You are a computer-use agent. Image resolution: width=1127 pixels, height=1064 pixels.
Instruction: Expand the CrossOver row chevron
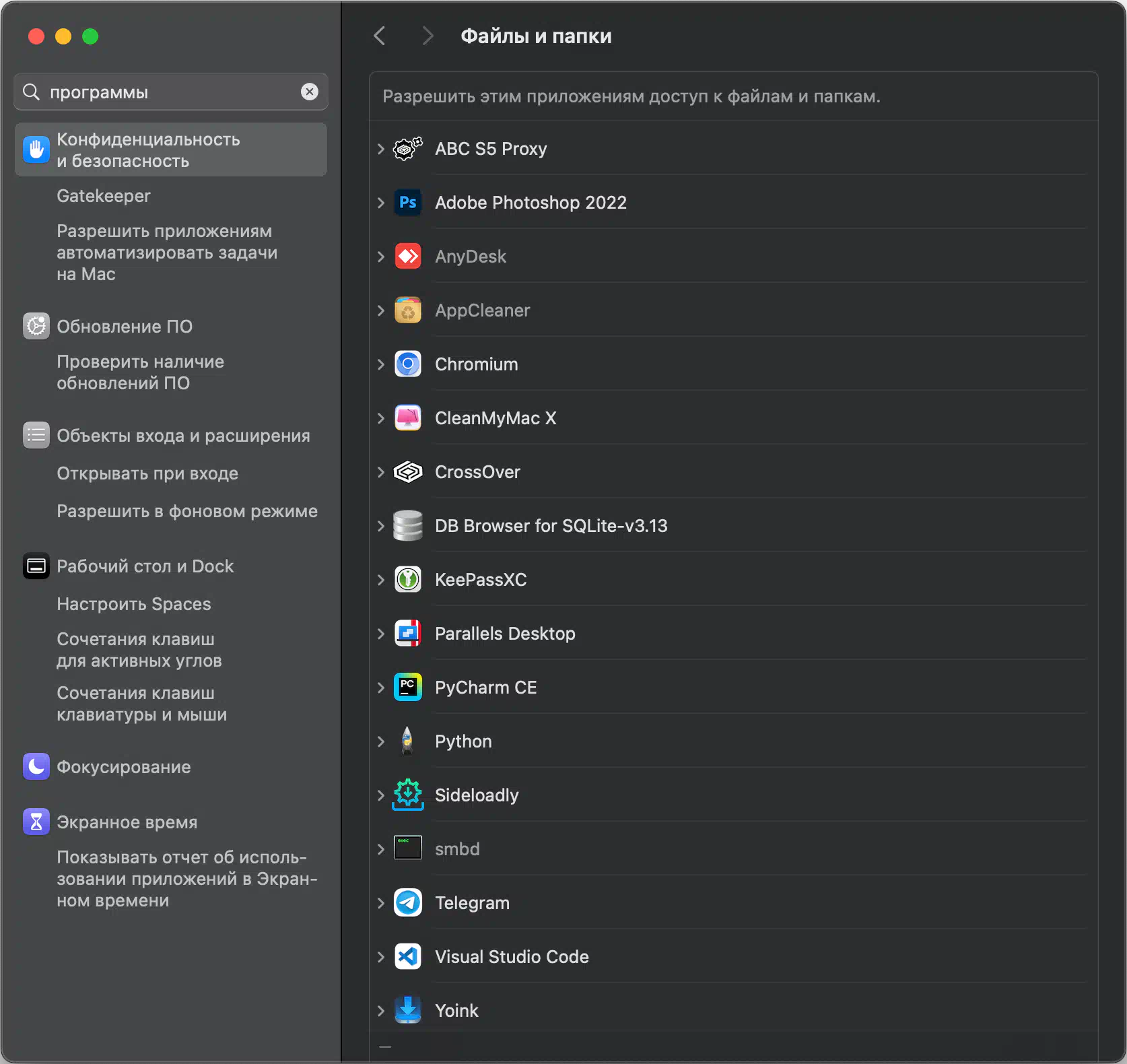[x=381, y=471]
